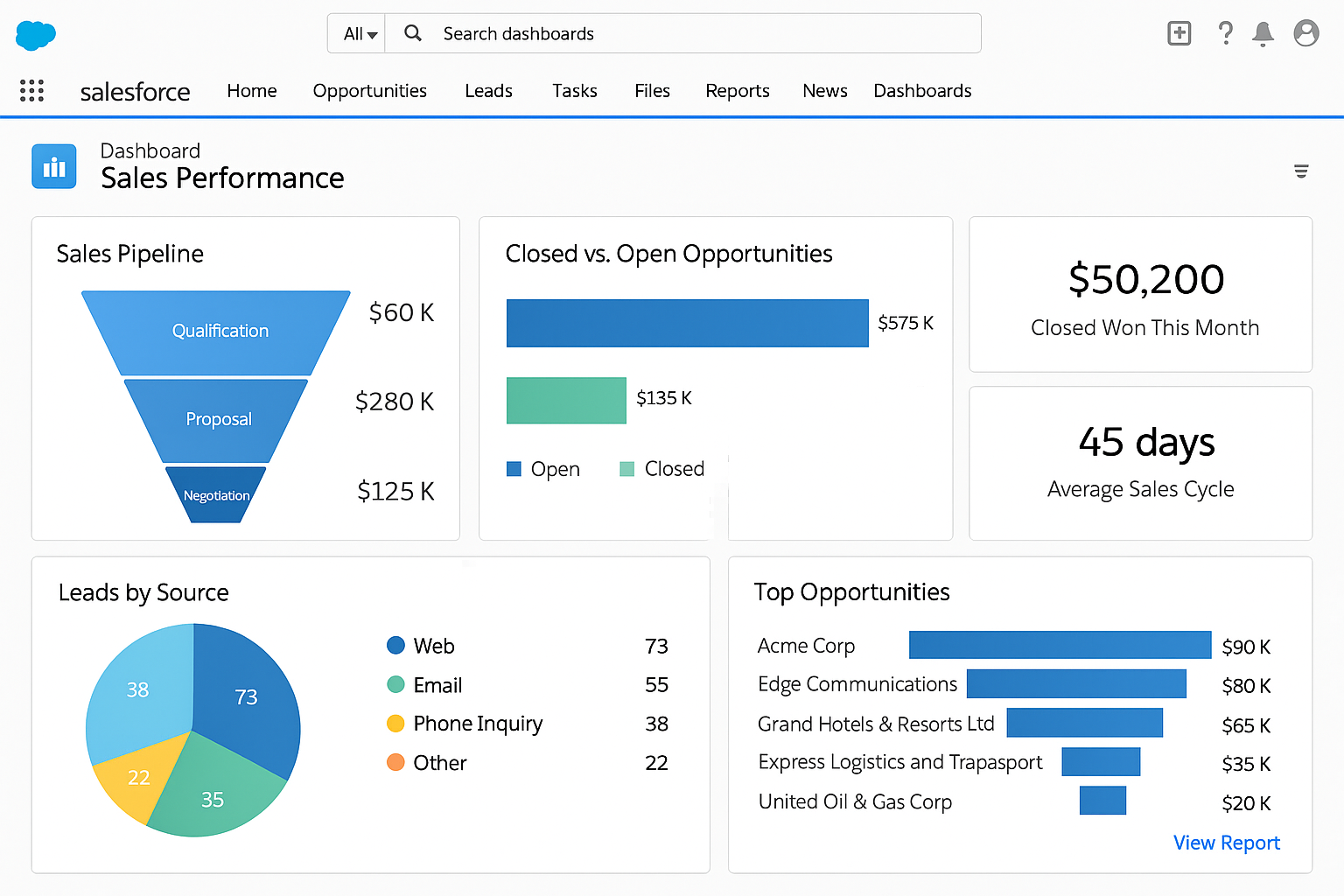Click the $50,200 Closed Won metric
This screenshot has height=896, width=1344.
tap(1145, 279)
